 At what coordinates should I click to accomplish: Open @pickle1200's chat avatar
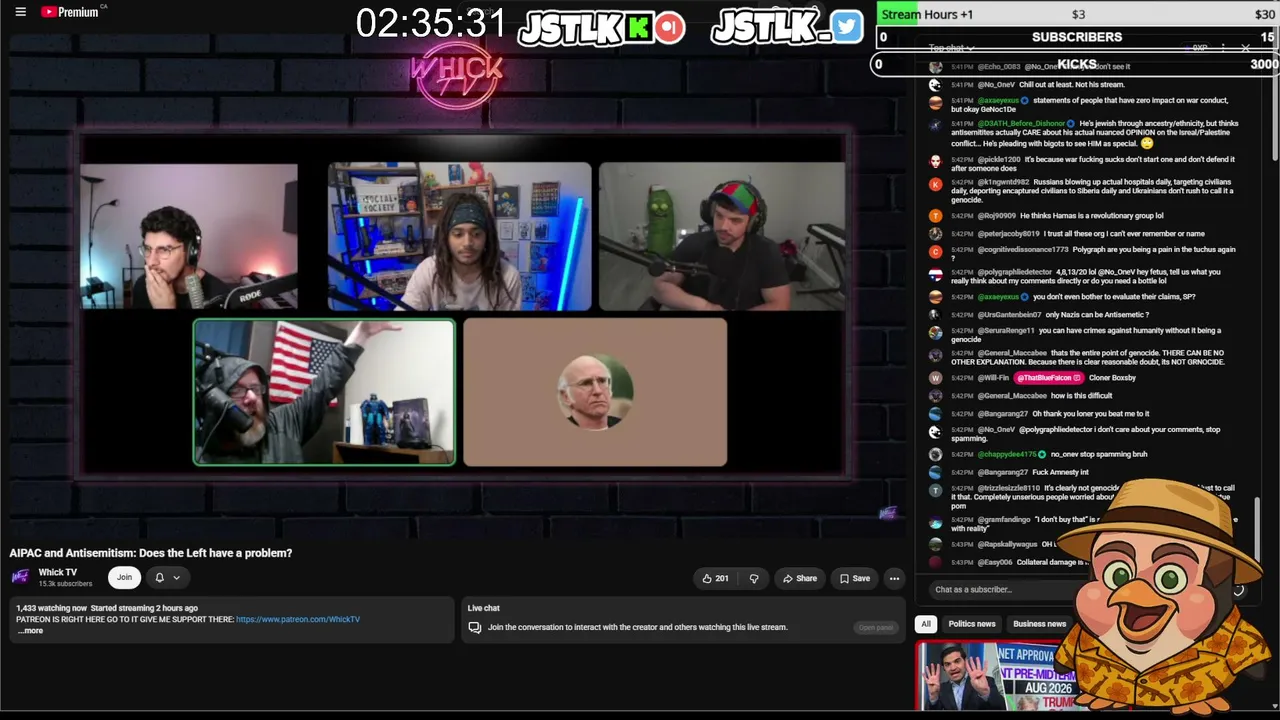935,160
